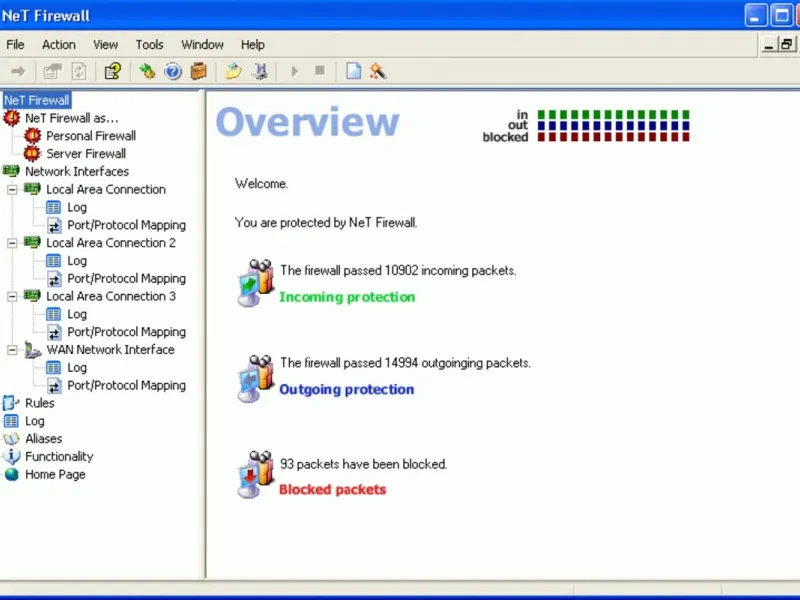Image resolution: width=800 pixels, height=600 pixels.
Task: Click the stop square toolbar button
Action: coord(320,70)
